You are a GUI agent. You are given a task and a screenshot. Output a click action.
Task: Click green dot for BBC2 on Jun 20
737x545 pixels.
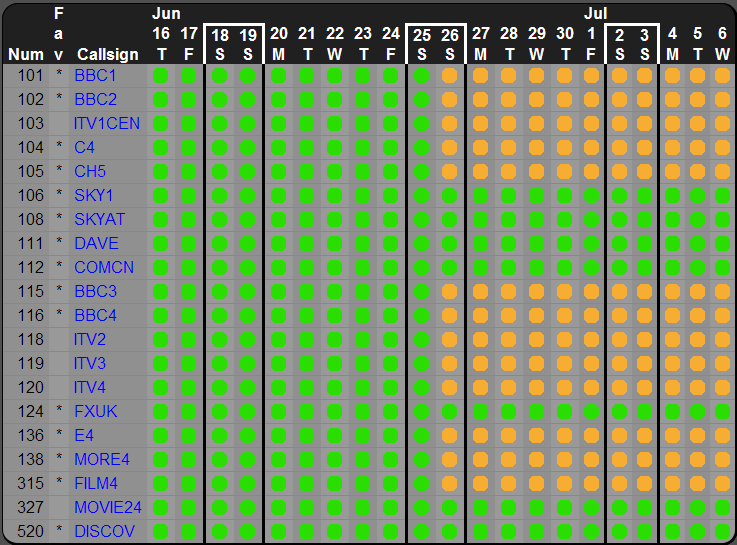pos(278,100)
